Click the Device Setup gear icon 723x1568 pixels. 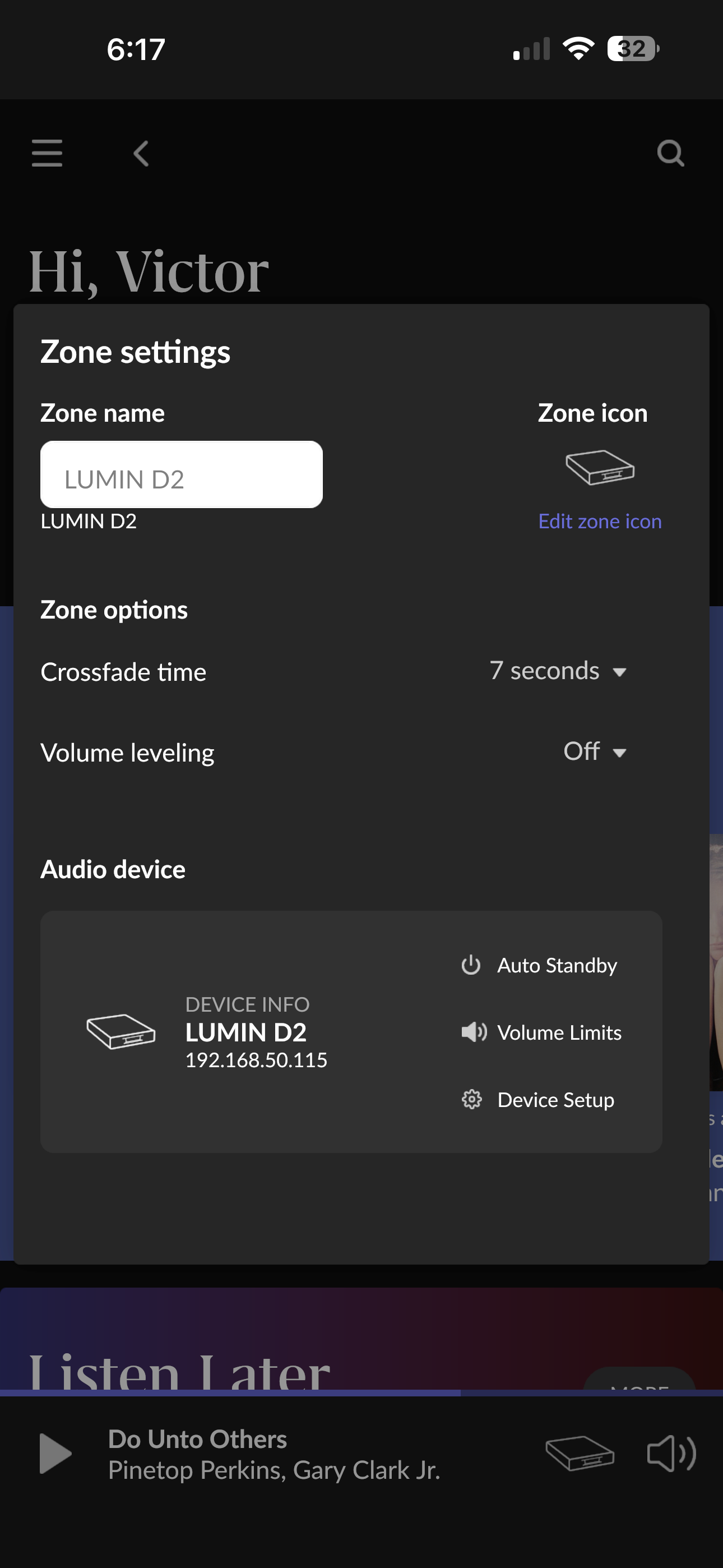point(472,1099)
